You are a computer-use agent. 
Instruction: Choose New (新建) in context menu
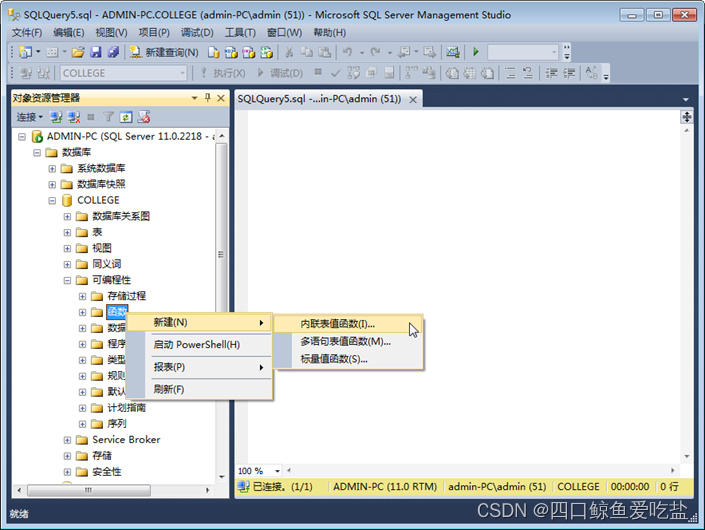tap(200, 322)
